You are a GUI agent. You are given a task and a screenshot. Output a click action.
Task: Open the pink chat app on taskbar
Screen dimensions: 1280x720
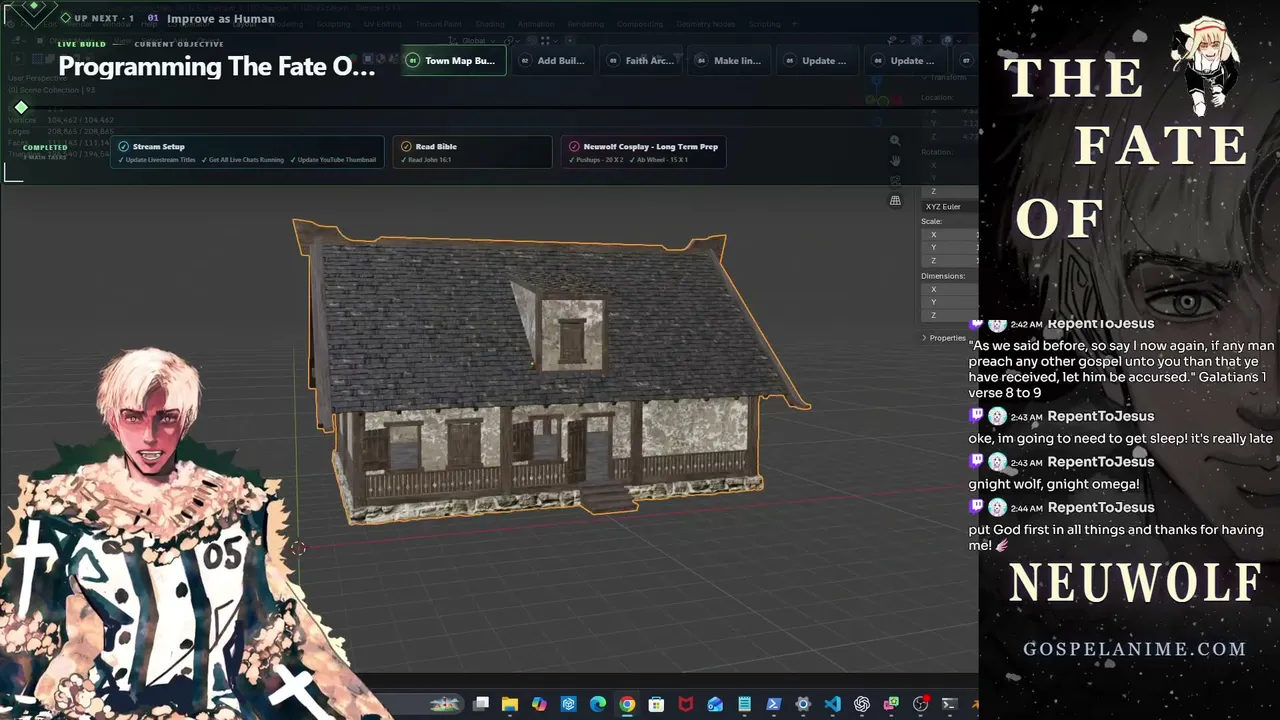[x=891, y=704]
